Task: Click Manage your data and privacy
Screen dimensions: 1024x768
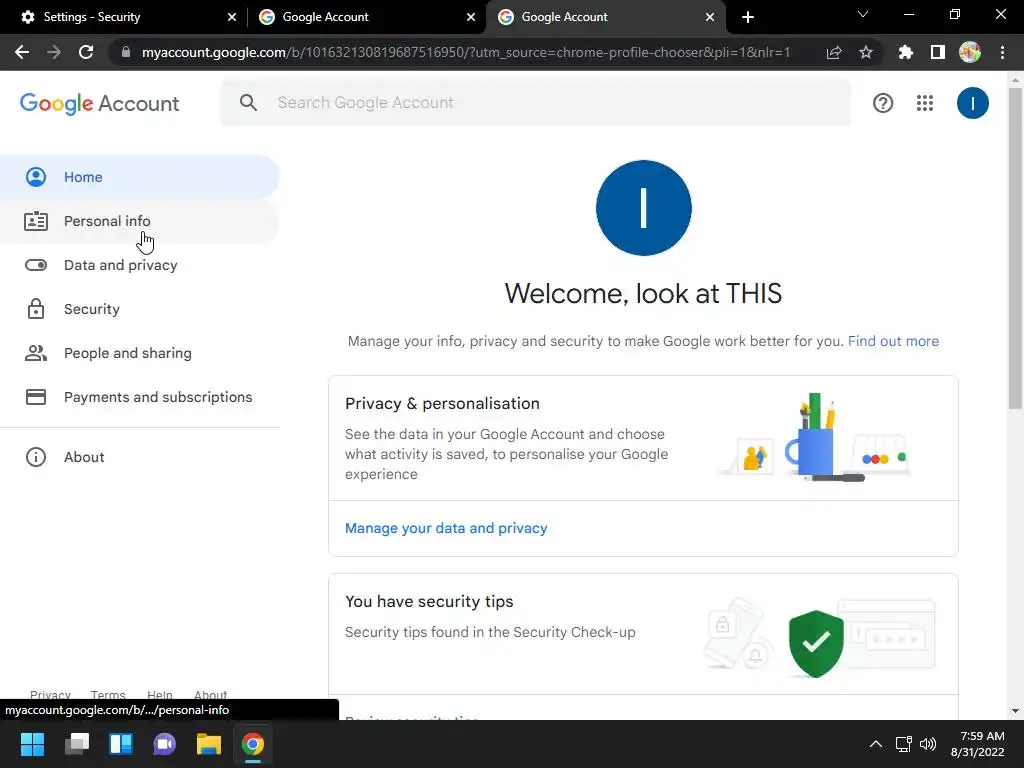Action: tap(446, 528)
